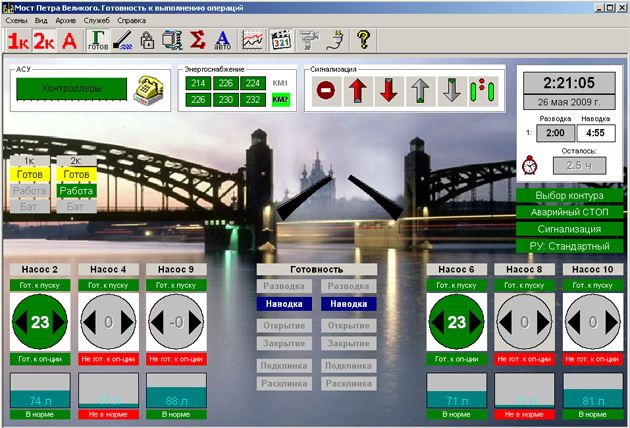Open the Выбор контура selector
Viewport: 630px width, 428px height.
click(x=569, y=194)
